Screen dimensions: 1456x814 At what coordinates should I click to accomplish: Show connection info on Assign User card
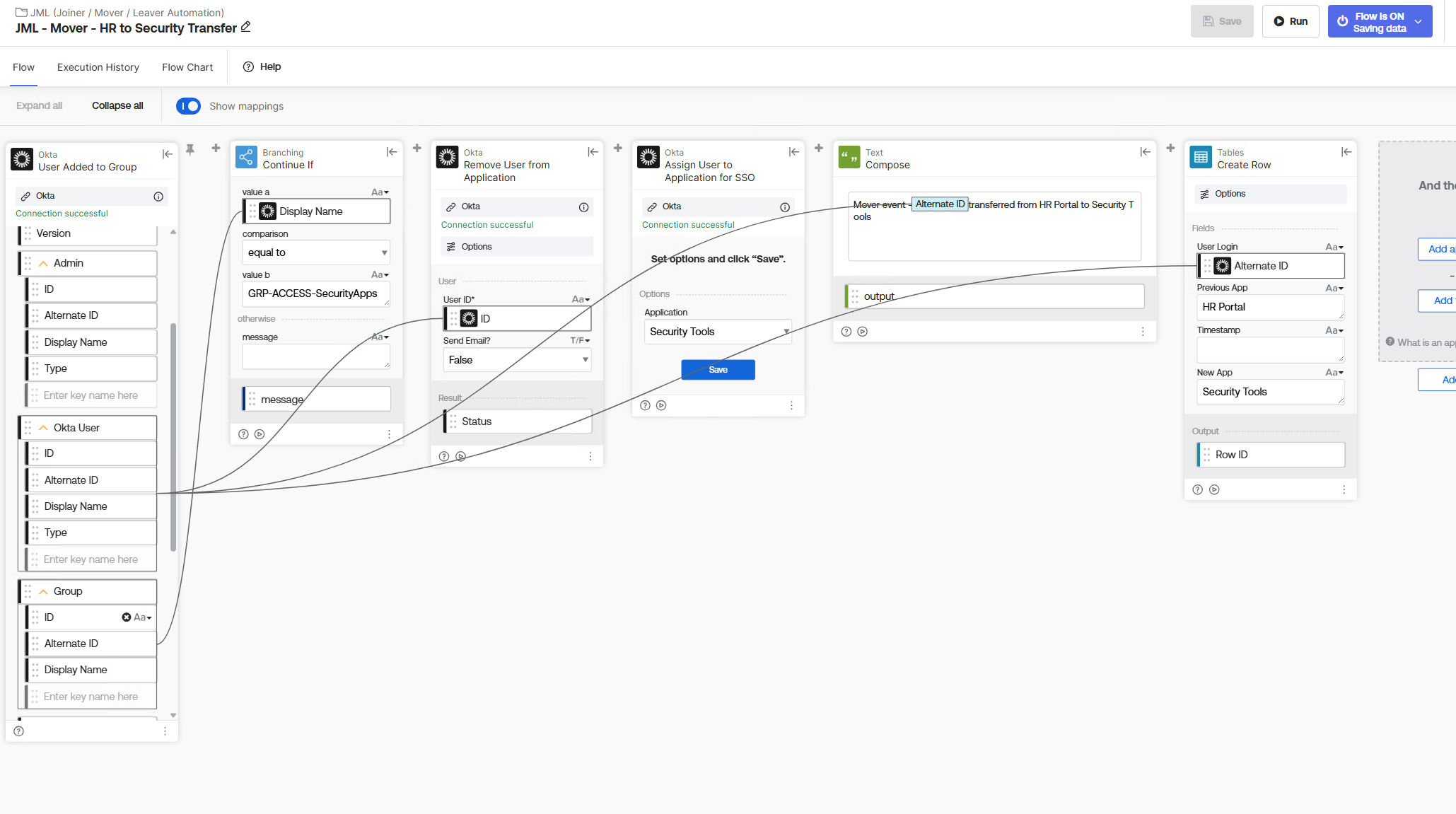(784, 207)
